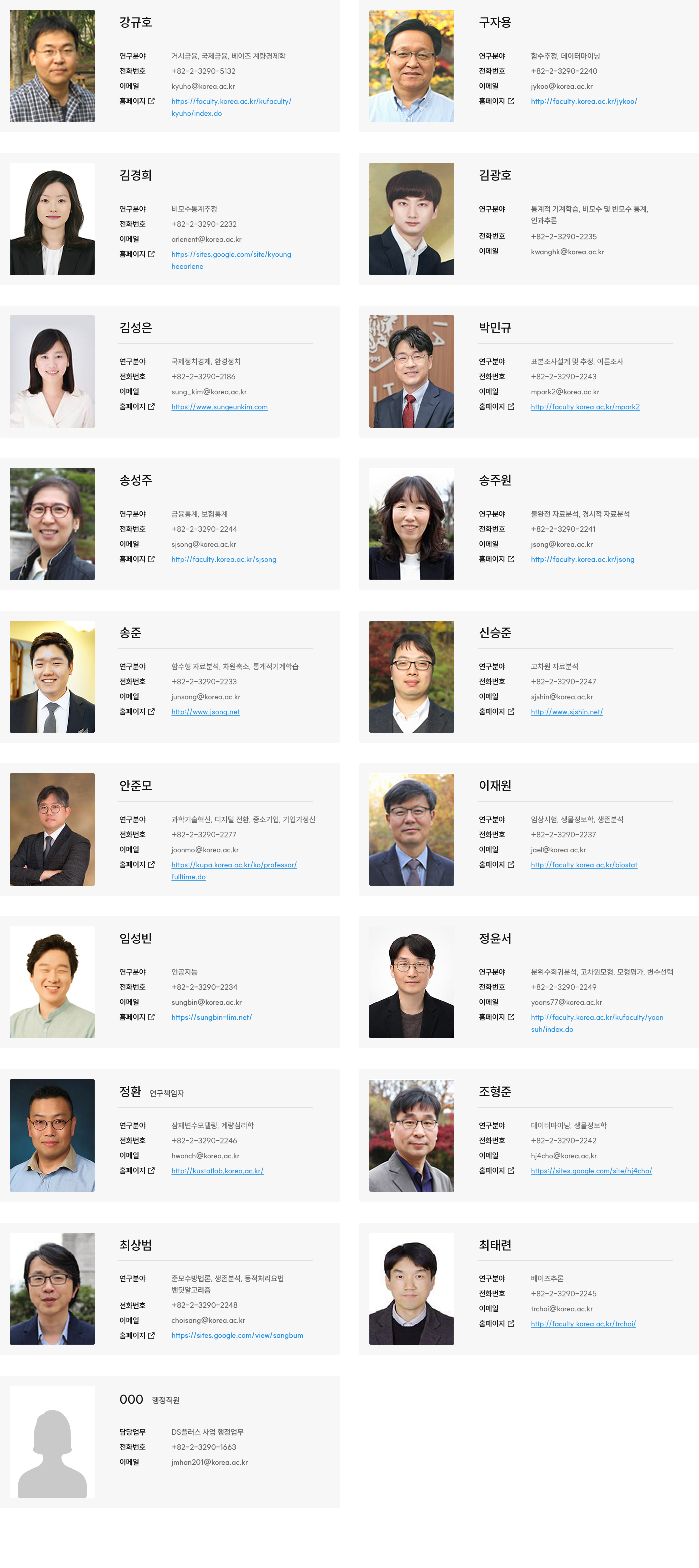The height and width of the screenshot is (1568, 699).
Task: Open the sungeunkim.com homepage link
Action: (x=219, y=407)
